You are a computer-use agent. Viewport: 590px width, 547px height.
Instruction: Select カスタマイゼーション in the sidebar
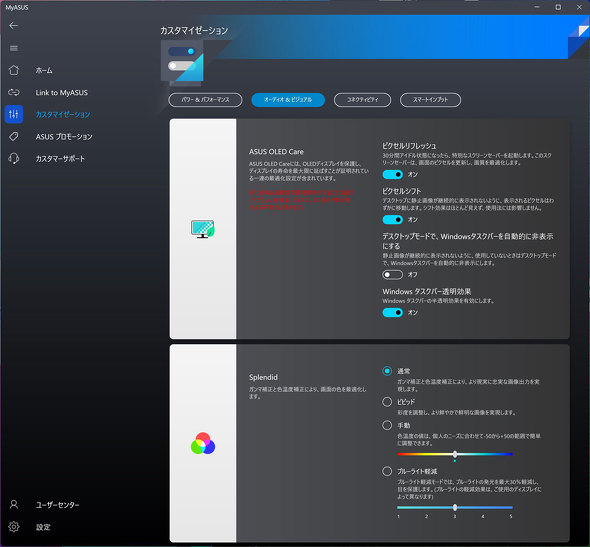(63, 114)
